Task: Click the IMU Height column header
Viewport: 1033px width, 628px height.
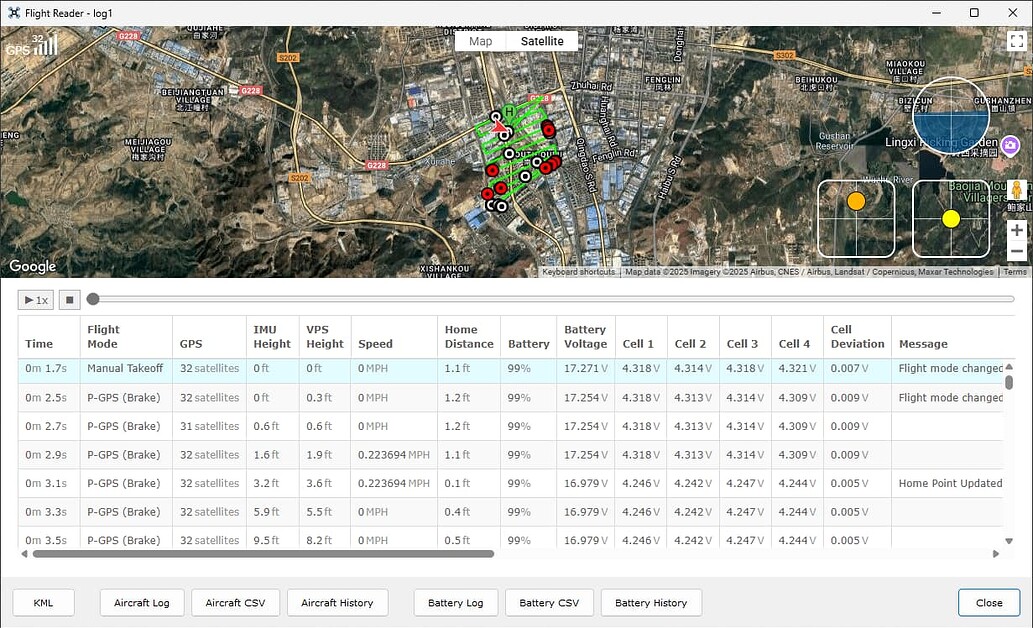Action: (271, 336)
